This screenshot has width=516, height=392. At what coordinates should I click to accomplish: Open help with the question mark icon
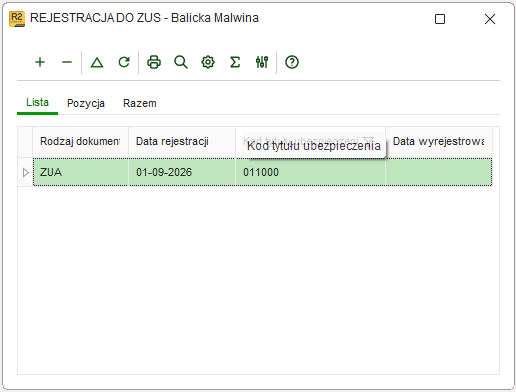pos(292,62)
